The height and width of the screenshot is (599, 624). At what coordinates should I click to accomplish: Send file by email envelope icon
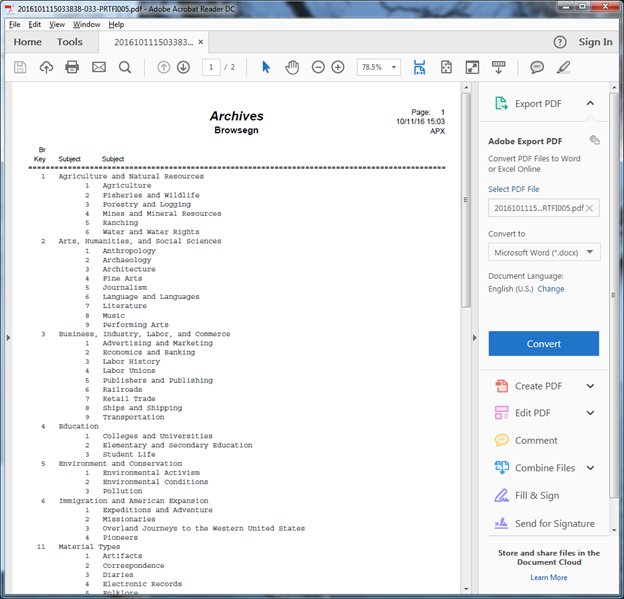(99, 67)
